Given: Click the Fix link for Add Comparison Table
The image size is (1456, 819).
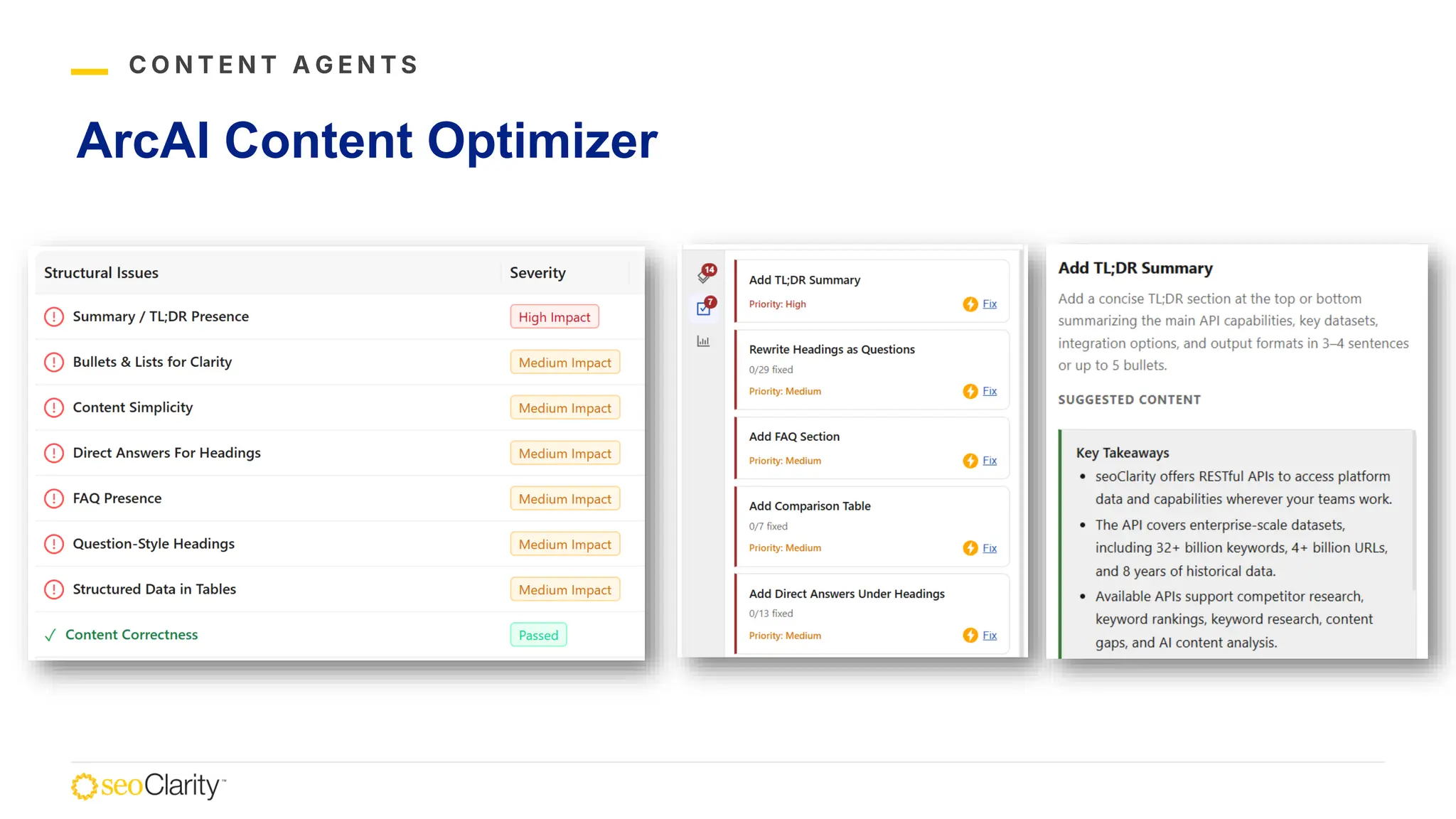Looking at the screenshot, I should click(990, 547).
